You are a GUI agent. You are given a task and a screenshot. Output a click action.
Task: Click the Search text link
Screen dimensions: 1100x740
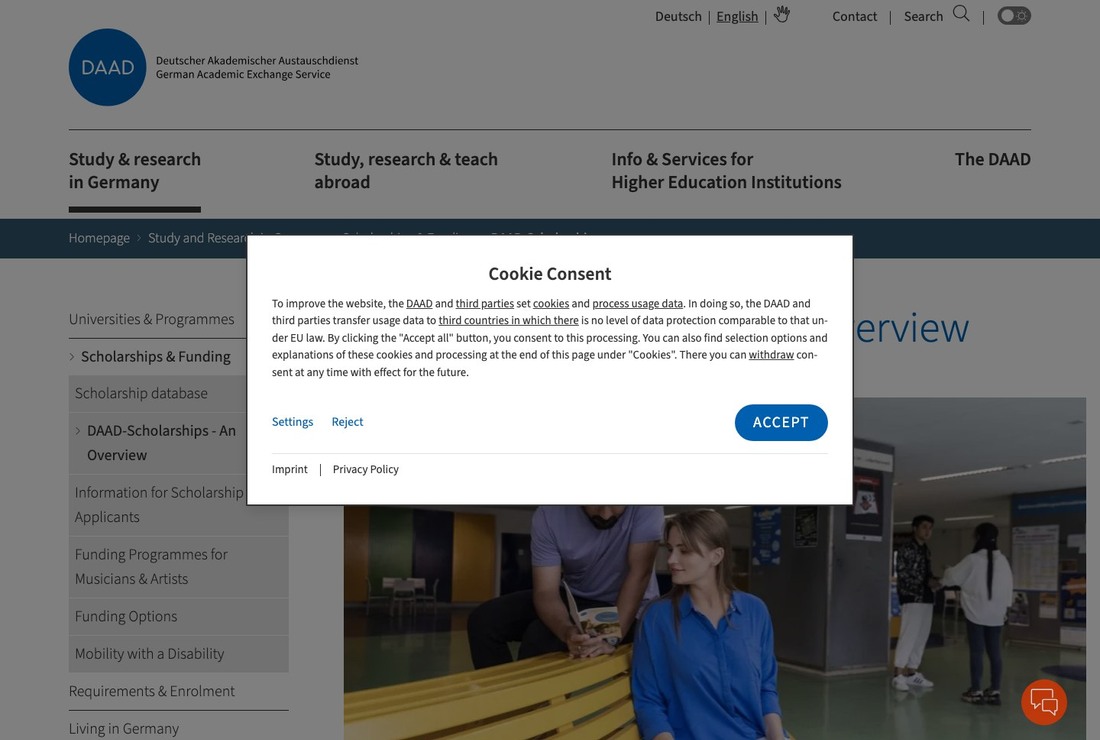coord(923,16)
